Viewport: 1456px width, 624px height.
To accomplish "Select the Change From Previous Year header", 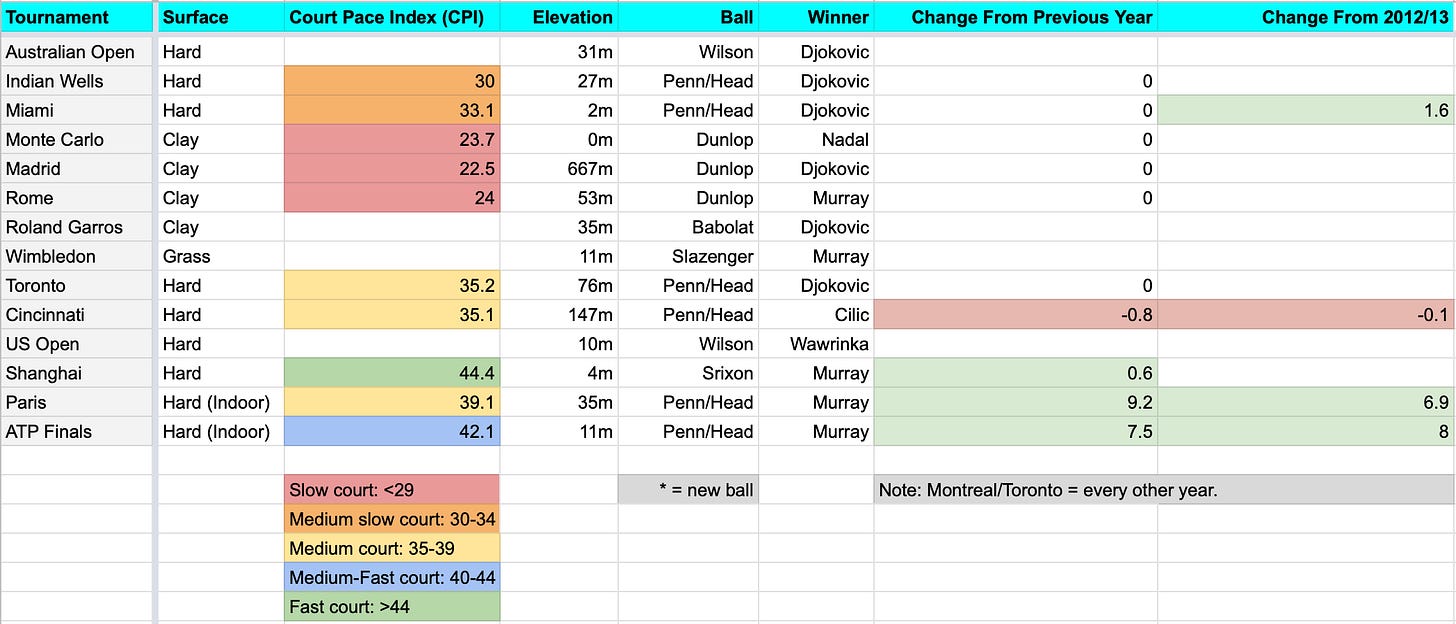I will point(1016,17).
